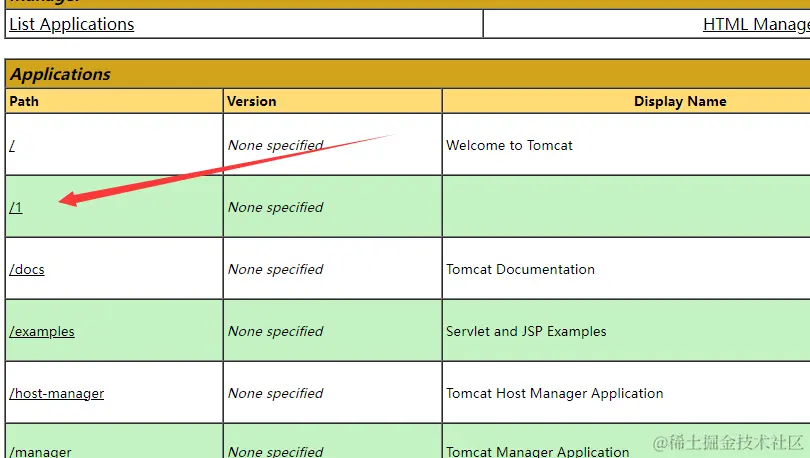Select the Tomcat Documentation display name
This screenshot has height=458, width=810.
(x=520, y=270)
